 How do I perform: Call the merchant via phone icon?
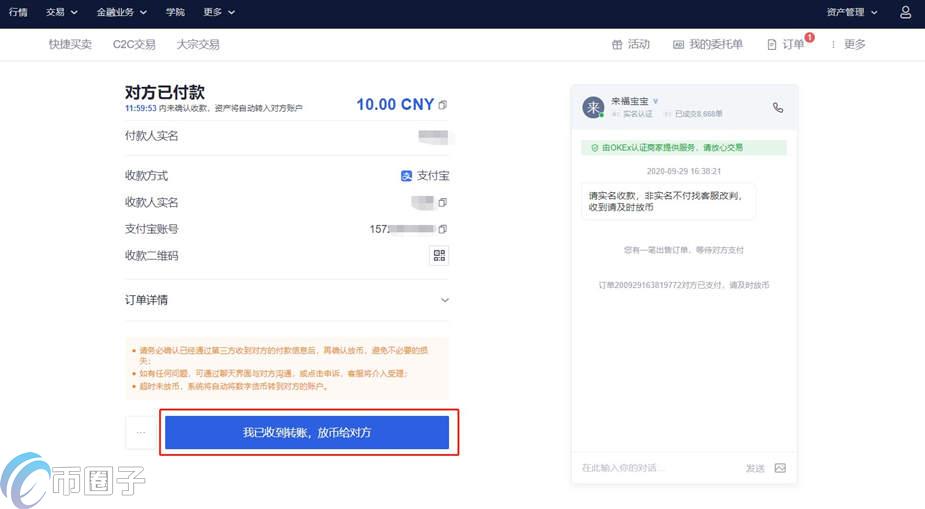tap(778, 107)
